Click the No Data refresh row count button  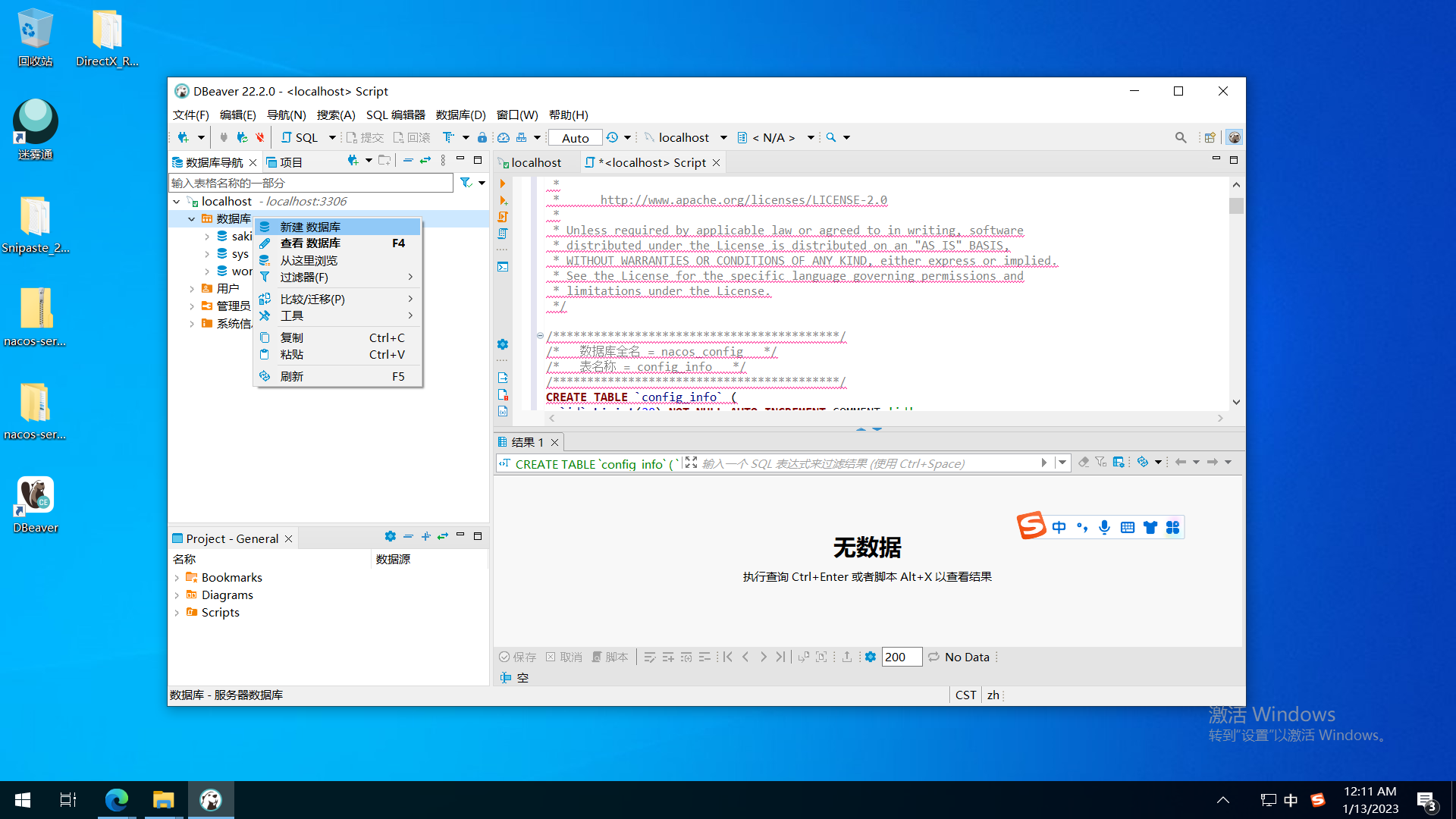click(x=959, y=657)
